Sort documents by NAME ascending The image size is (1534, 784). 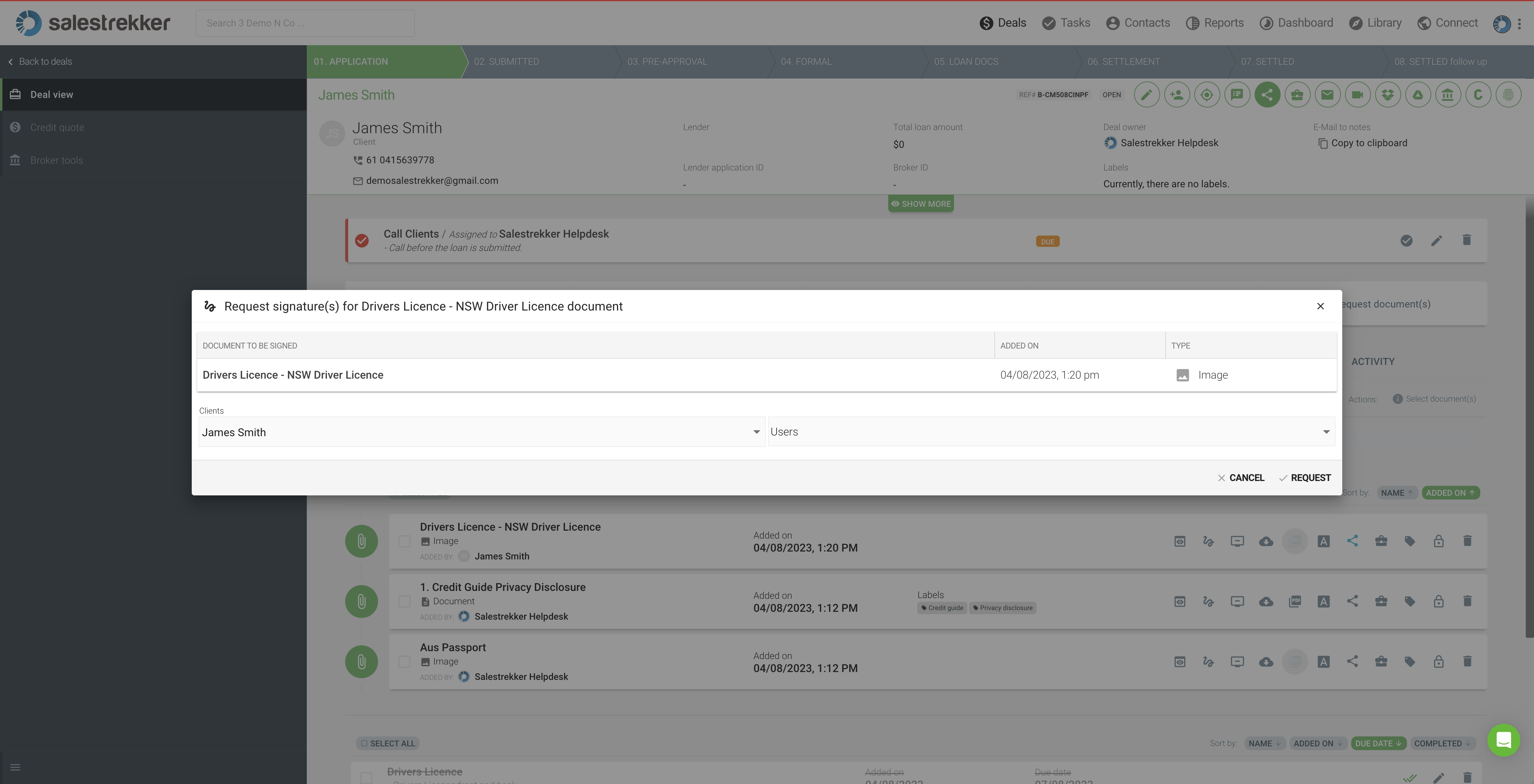pos(1396,493)
